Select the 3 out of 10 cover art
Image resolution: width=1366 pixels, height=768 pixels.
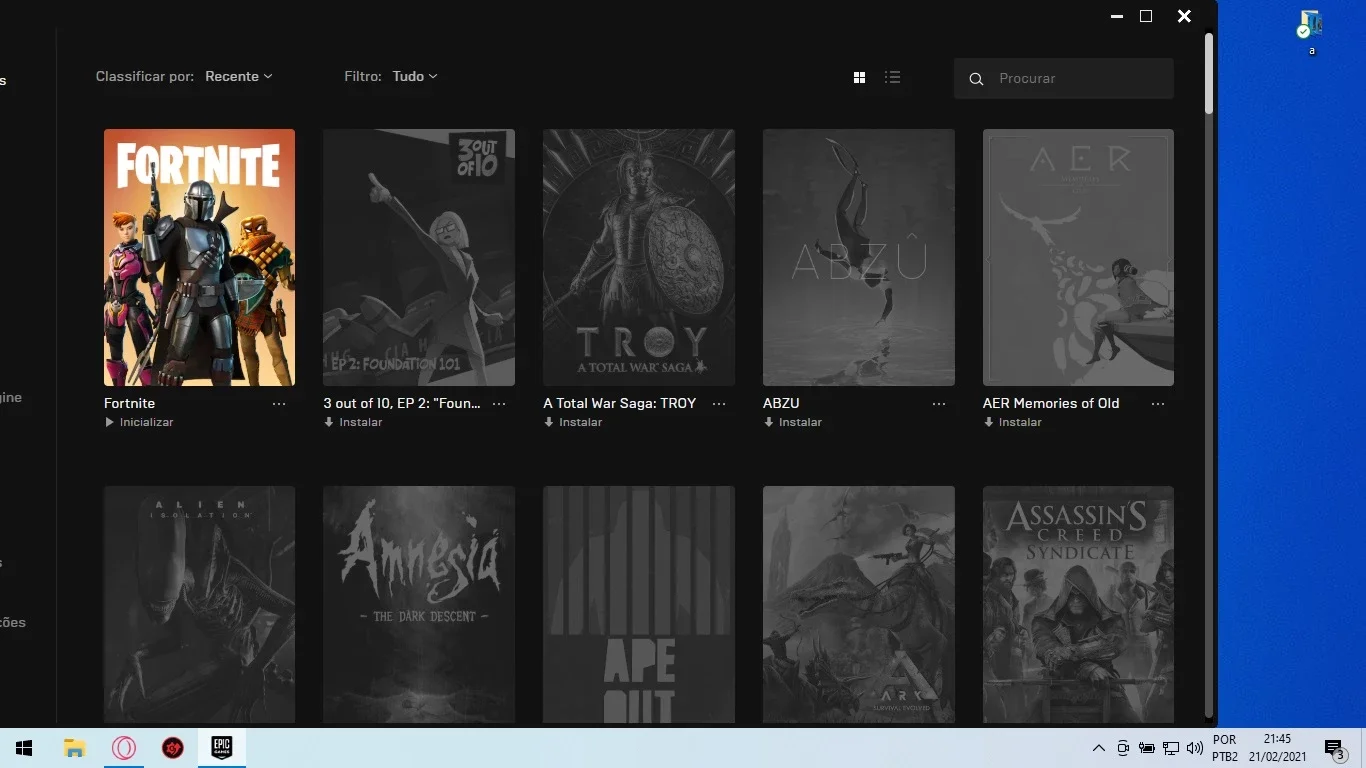(419, 257)
